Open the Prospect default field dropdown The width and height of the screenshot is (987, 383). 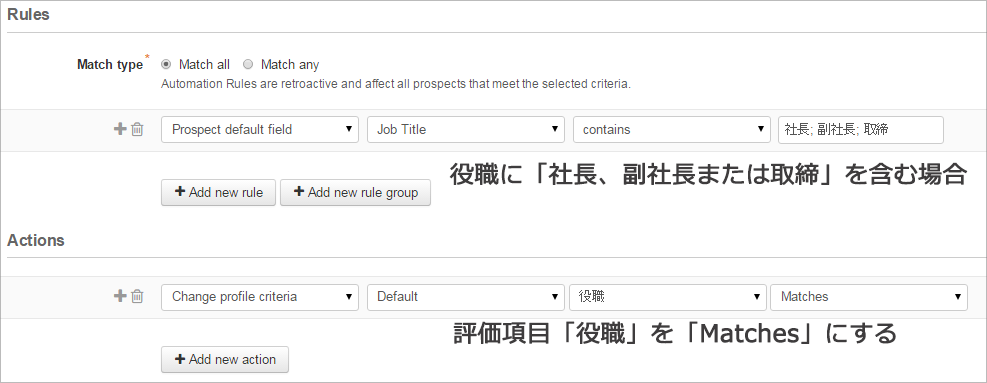[x=260, y=129]
